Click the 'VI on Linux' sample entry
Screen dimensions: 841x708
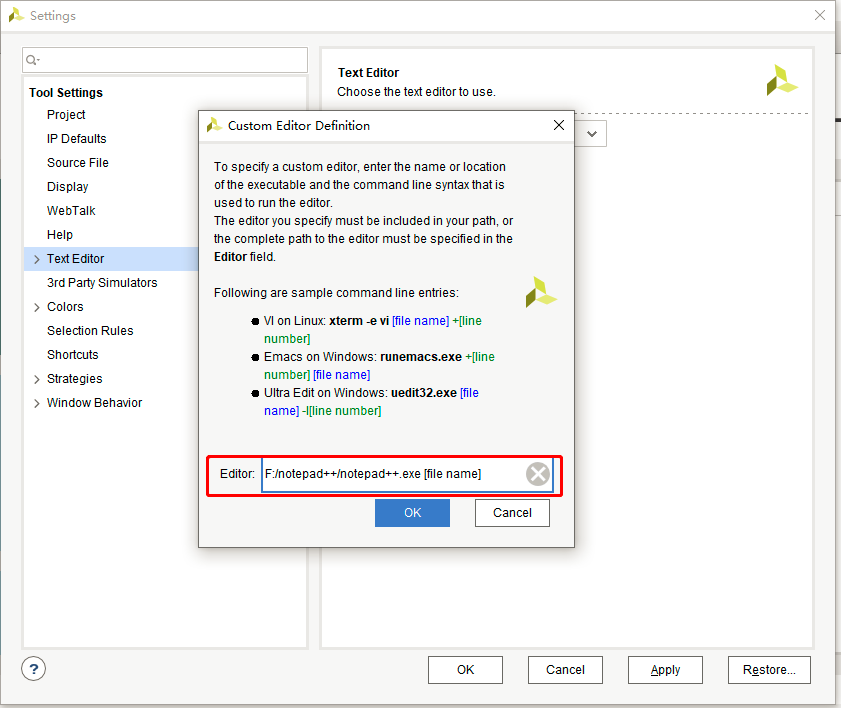pos(373,330)
